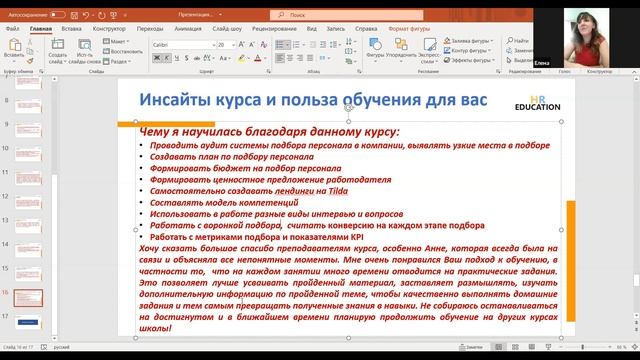Click the Save icon in title bar
640x360 pixels.
point(74,15)
